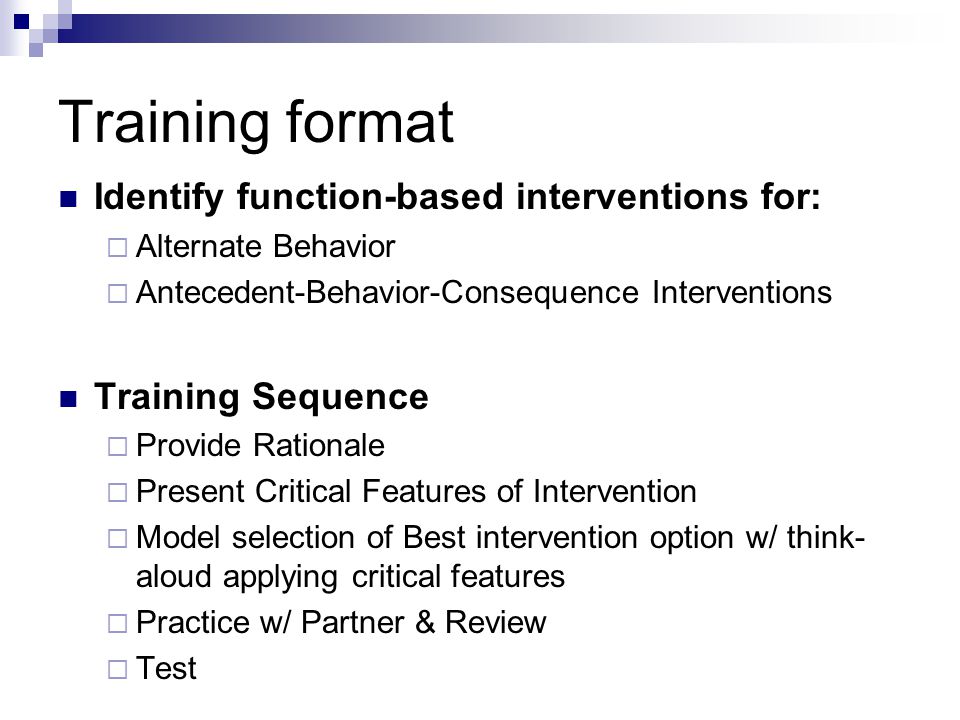Image resolution: width=960 pixels, height=720 pixels.
Task: Click the square bullet beside Alternate Behavior
Action: 117,248
